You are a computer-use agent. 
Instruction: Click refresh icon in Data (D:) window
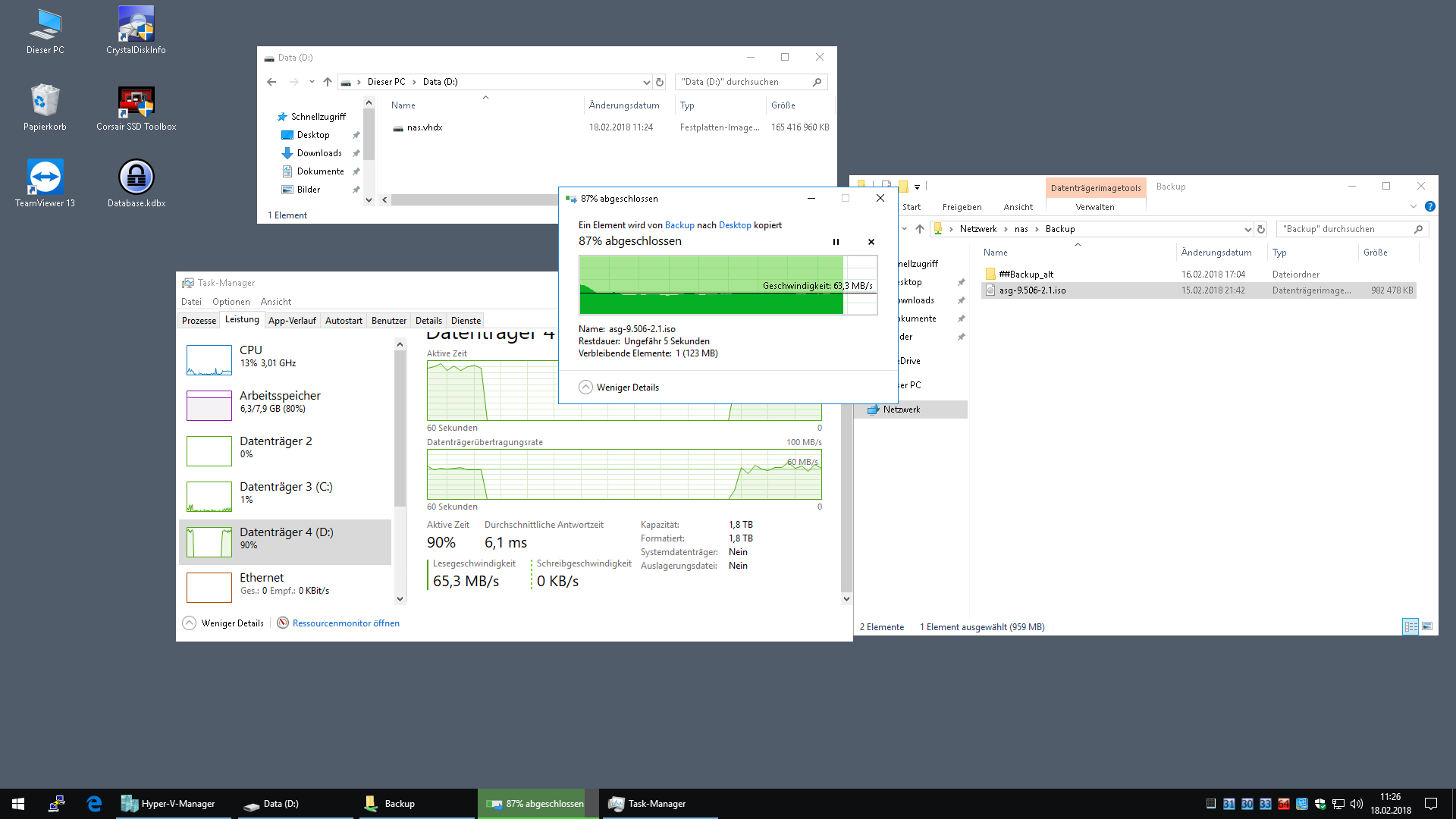660,82
